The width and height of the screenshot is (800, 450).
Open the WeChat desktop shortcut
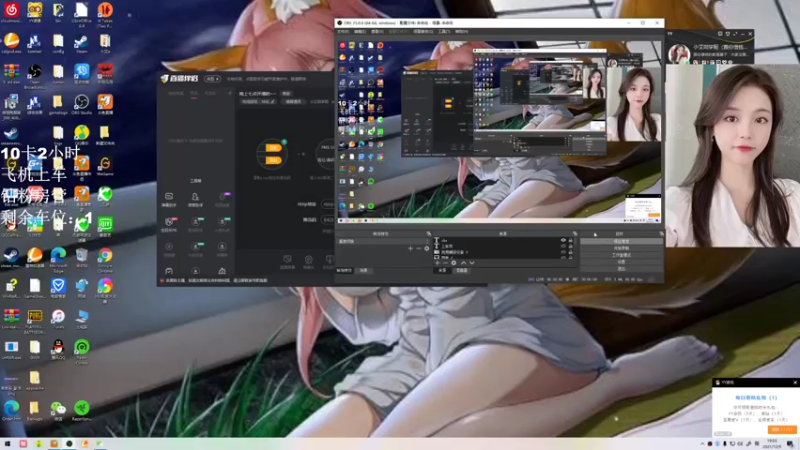[58, 408]
